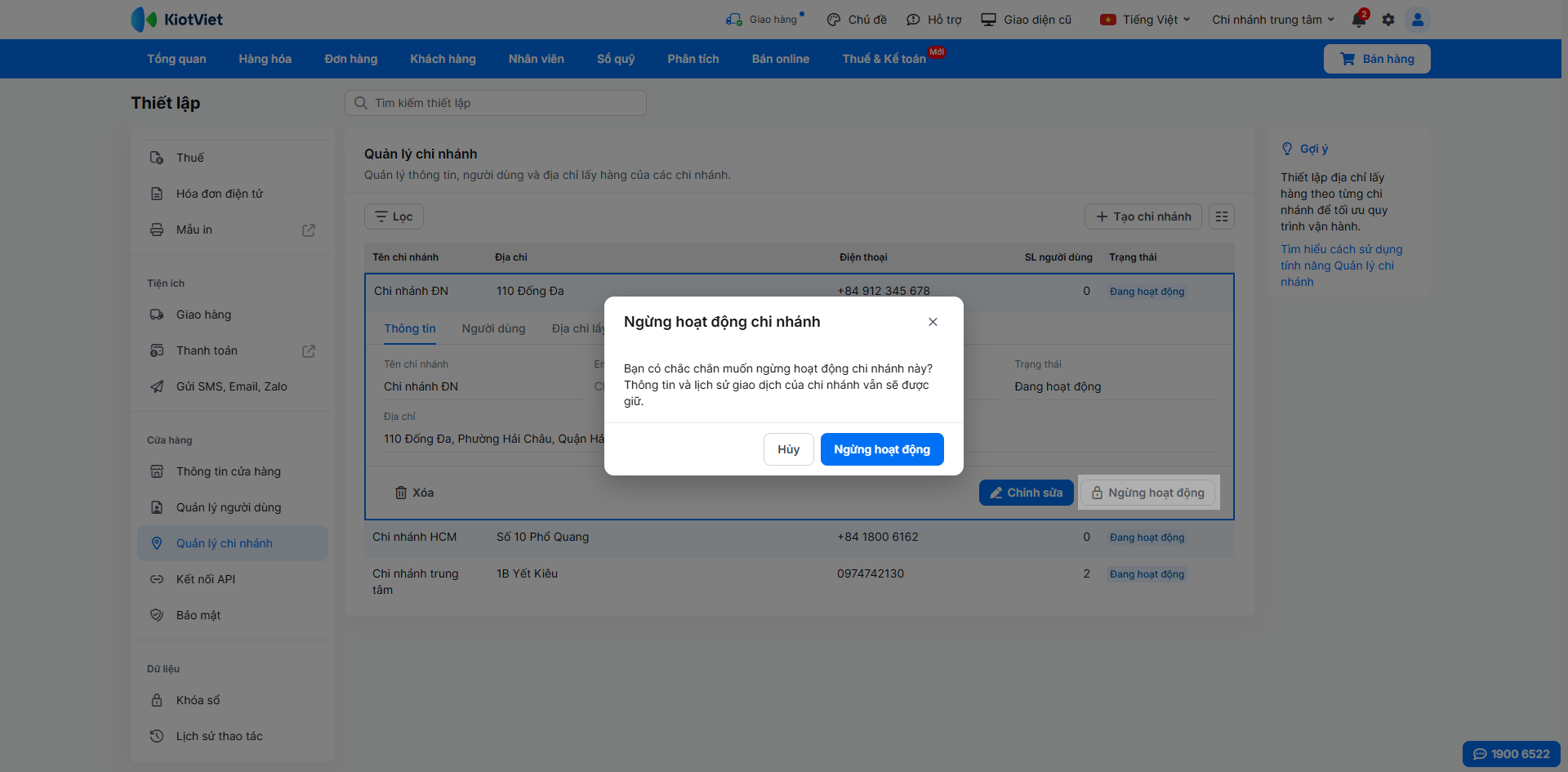This screenshot has height=772, width=1568.
Task: Click Kết nối API link icon
Action: point(157,579)
